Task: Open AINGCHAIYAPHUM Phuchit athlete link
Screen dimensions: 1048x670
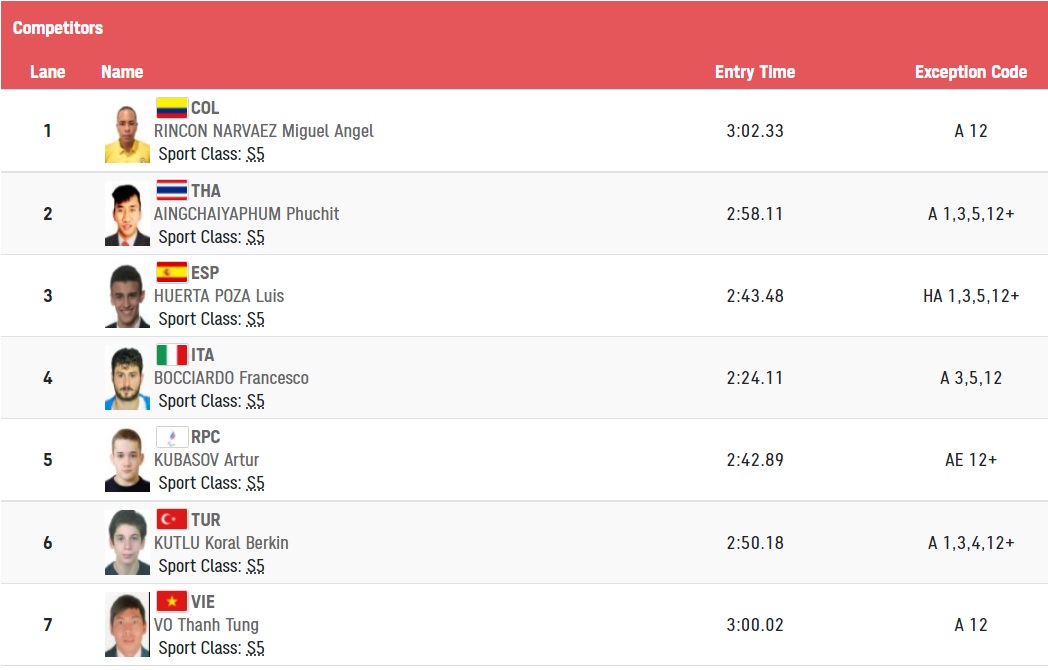Action: tap(247, 214)
